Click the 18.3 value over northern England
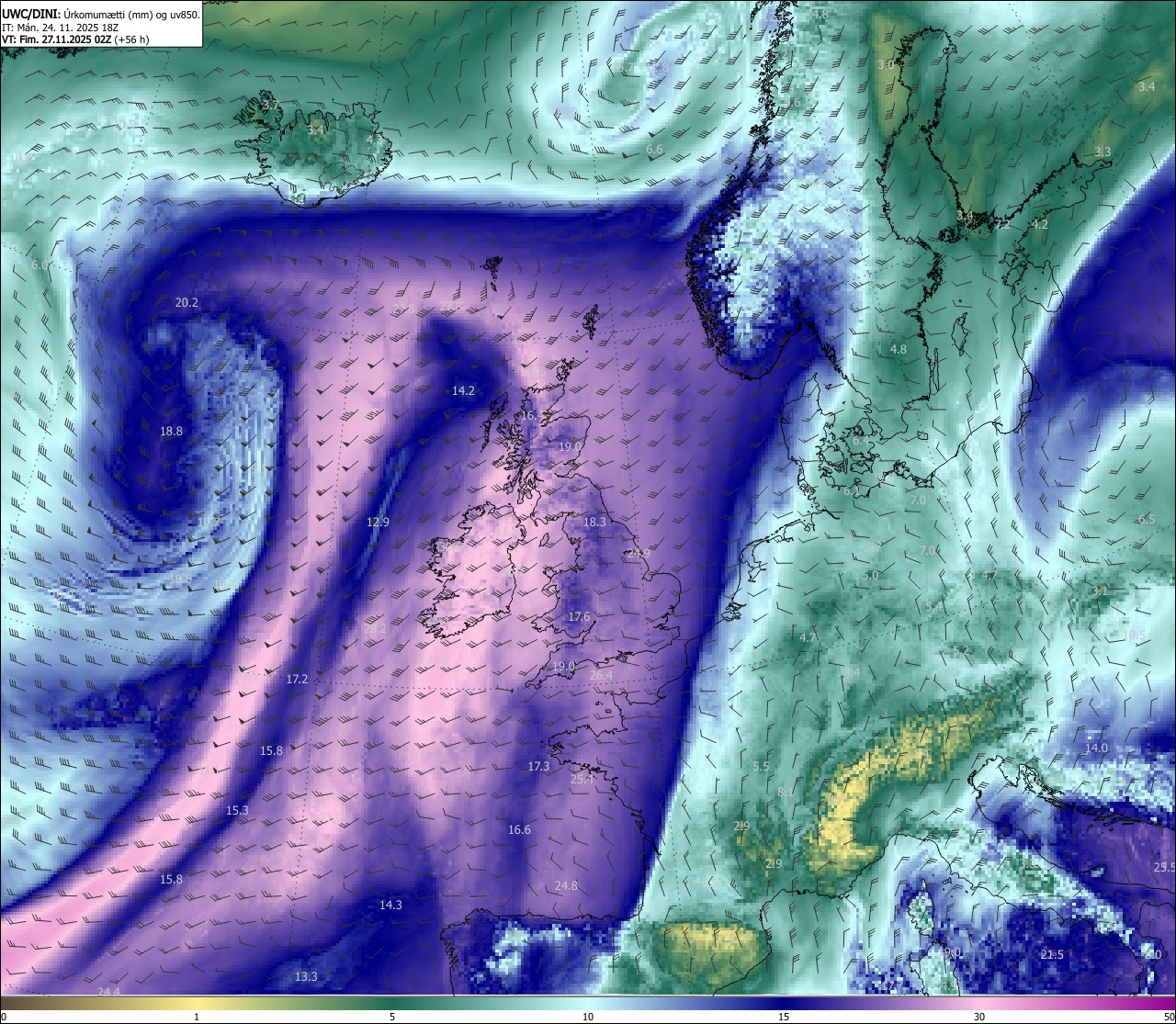Screen dimensions: 1176x1024 click(594, 522)
